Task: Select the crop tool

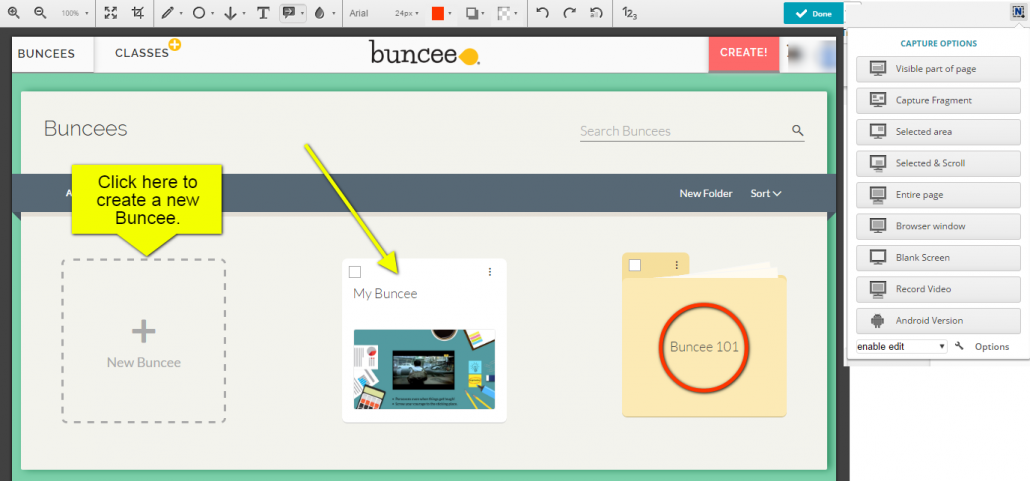Action: pos(138,13)
